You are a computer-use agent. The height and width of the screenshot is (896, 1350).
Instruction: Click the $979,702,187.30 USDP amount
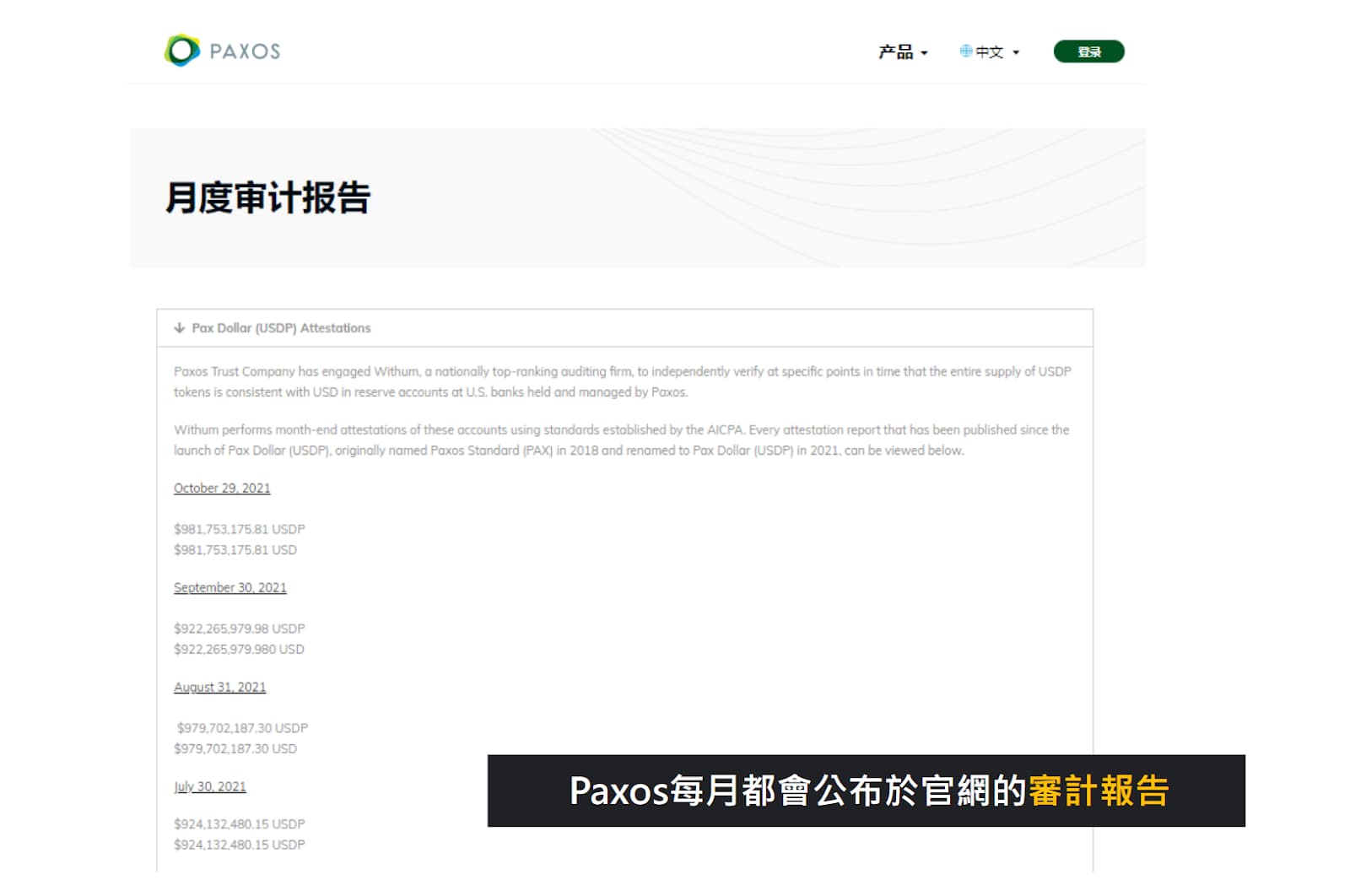(x=242, y=728)
